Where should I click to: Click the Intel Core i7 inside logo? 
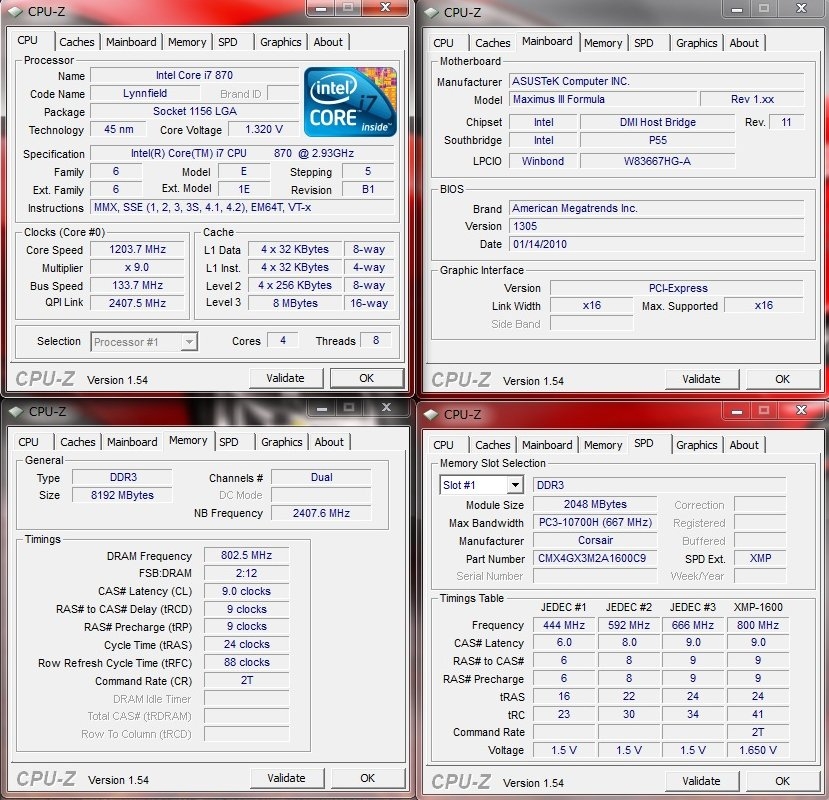pyautogui.click(x=351, y=102)
